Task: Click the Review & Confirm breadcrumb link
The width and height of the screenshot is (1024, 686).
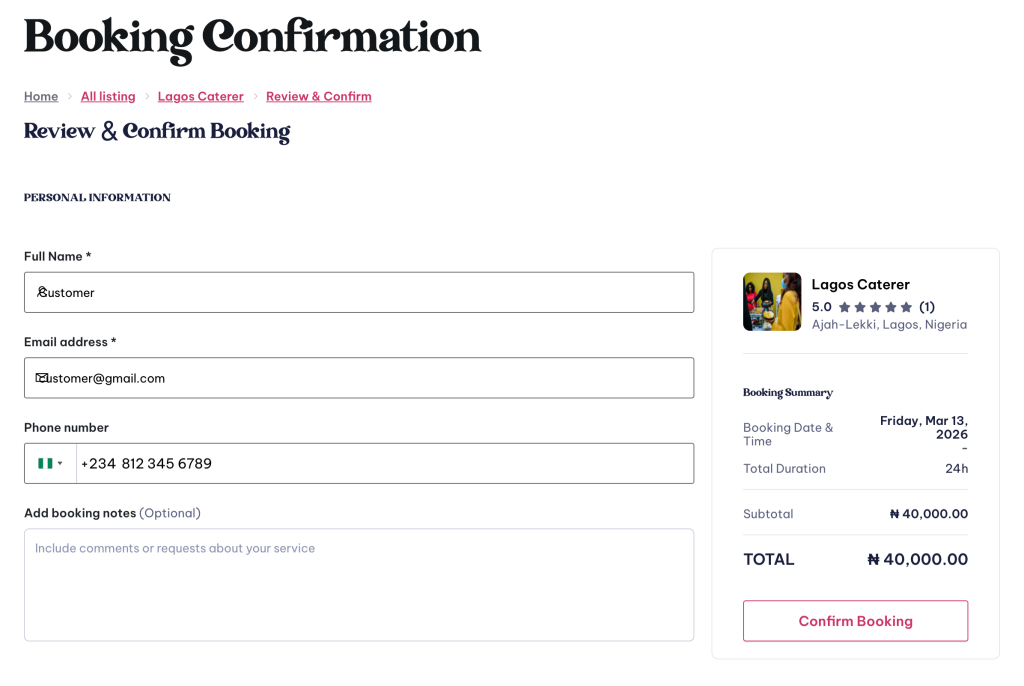Action: tap(319, 97)
